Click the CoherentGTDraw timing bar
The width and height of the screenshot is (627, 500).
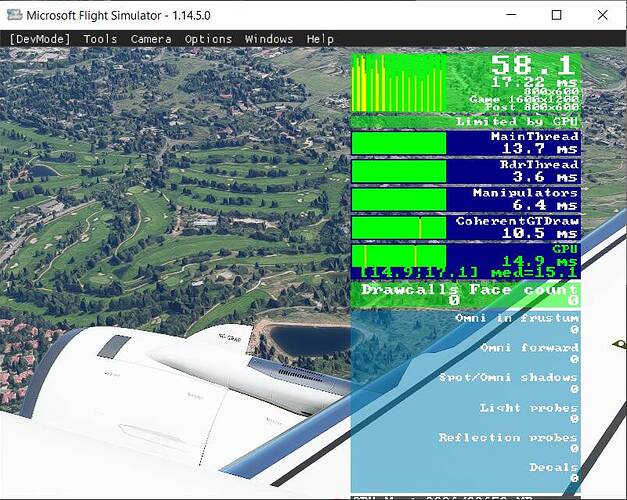click(x=398, y=227)
